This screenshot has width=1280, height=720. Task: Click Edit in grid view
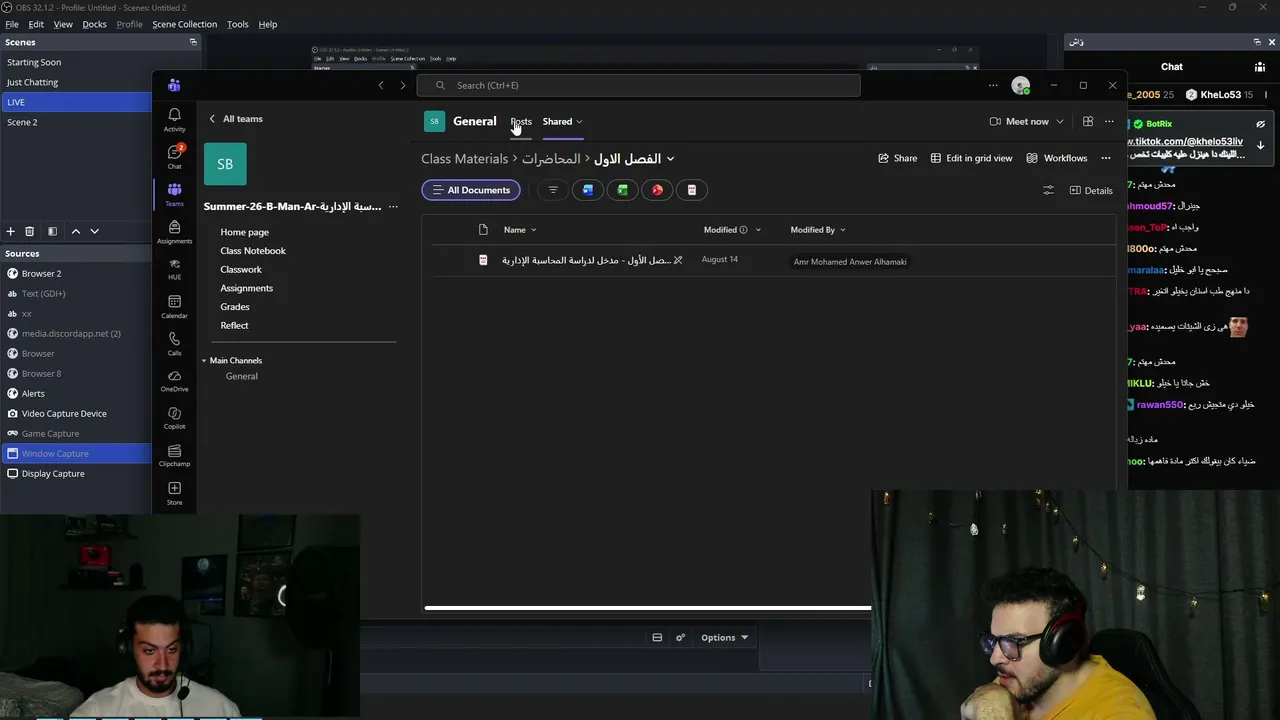pyautogui.click(x=971, y=158)
